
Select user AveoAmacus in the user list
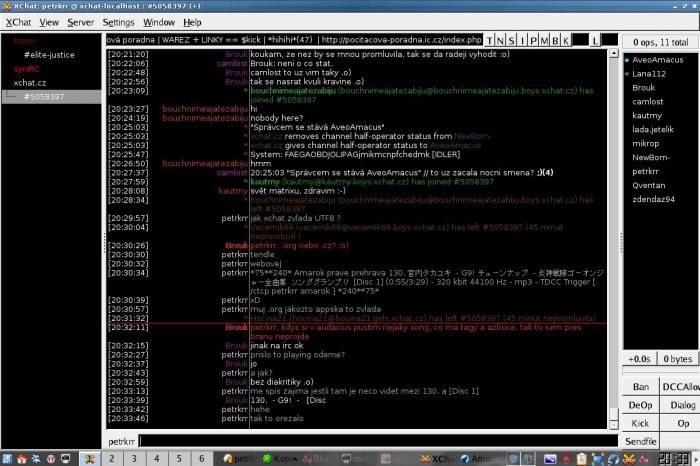tap(658, 60)
